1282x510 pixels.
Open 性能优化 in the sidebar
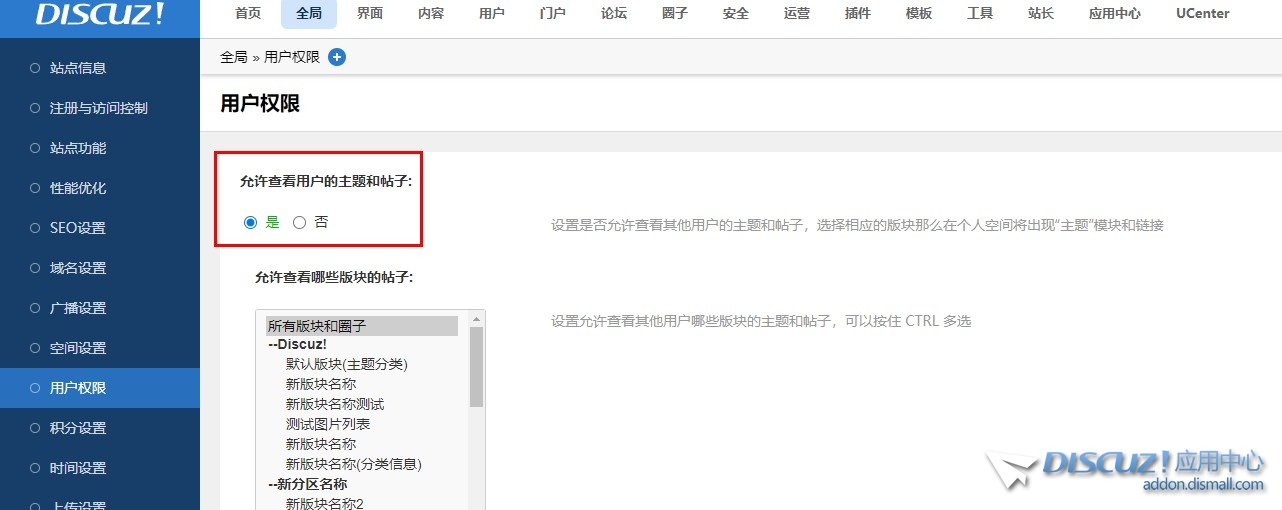(78, 188)
